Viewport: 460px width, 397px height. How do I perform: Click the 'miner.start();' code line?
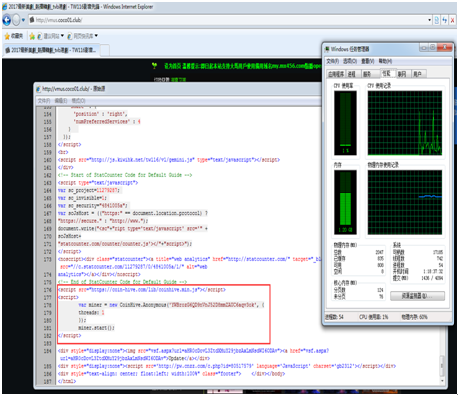pos(96,328)
